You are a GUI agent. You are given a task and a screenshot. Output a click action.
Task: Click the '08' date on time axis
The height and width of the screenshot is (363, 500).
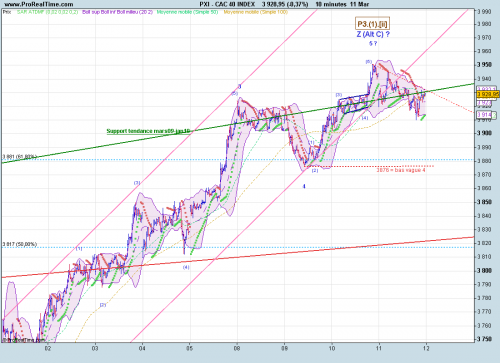pyautogui.click(x=237, y=349)
